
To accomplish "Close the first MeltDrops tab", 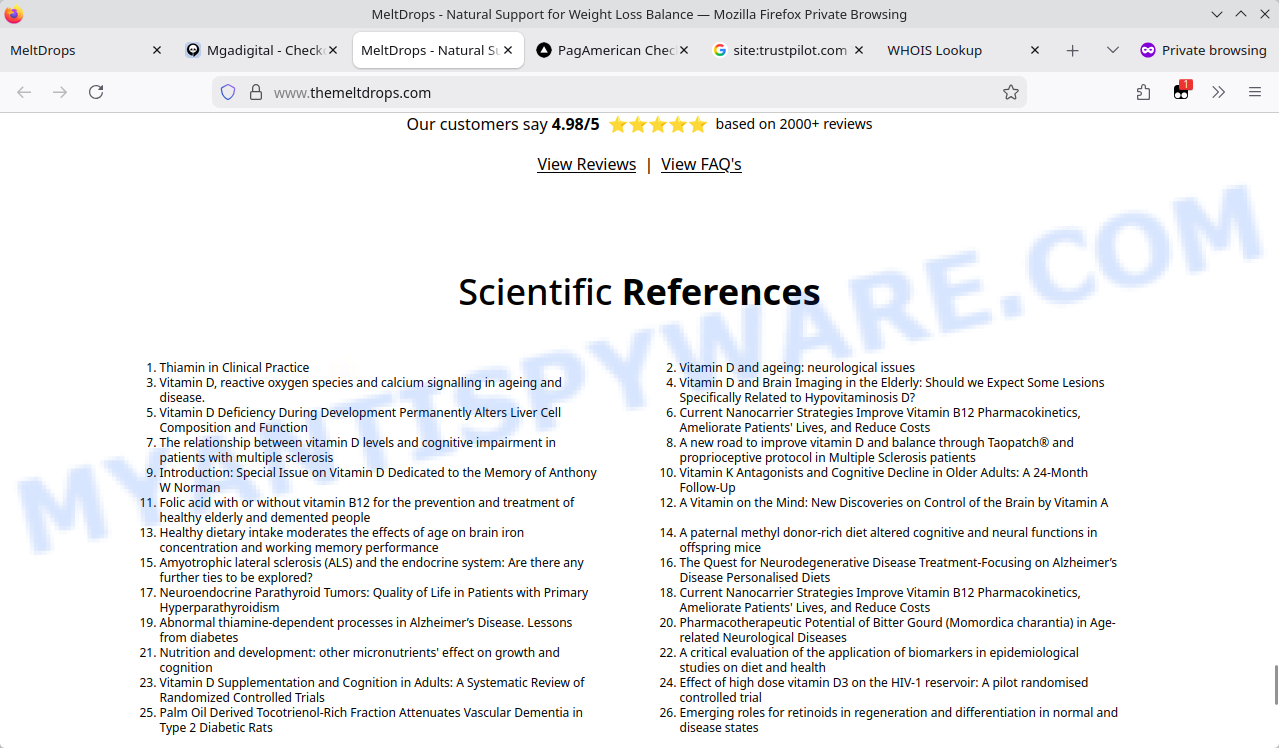I will pyautogui.click(x=157, y=50).
